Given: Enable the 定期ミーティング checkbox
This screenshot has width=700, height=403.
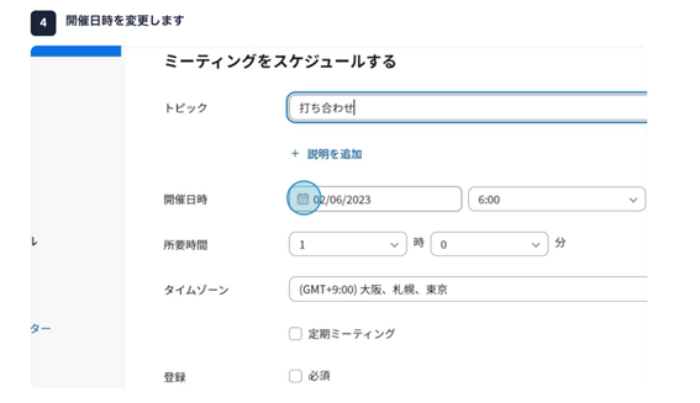Looking at the screenshot, I should (x=295, y=334).
